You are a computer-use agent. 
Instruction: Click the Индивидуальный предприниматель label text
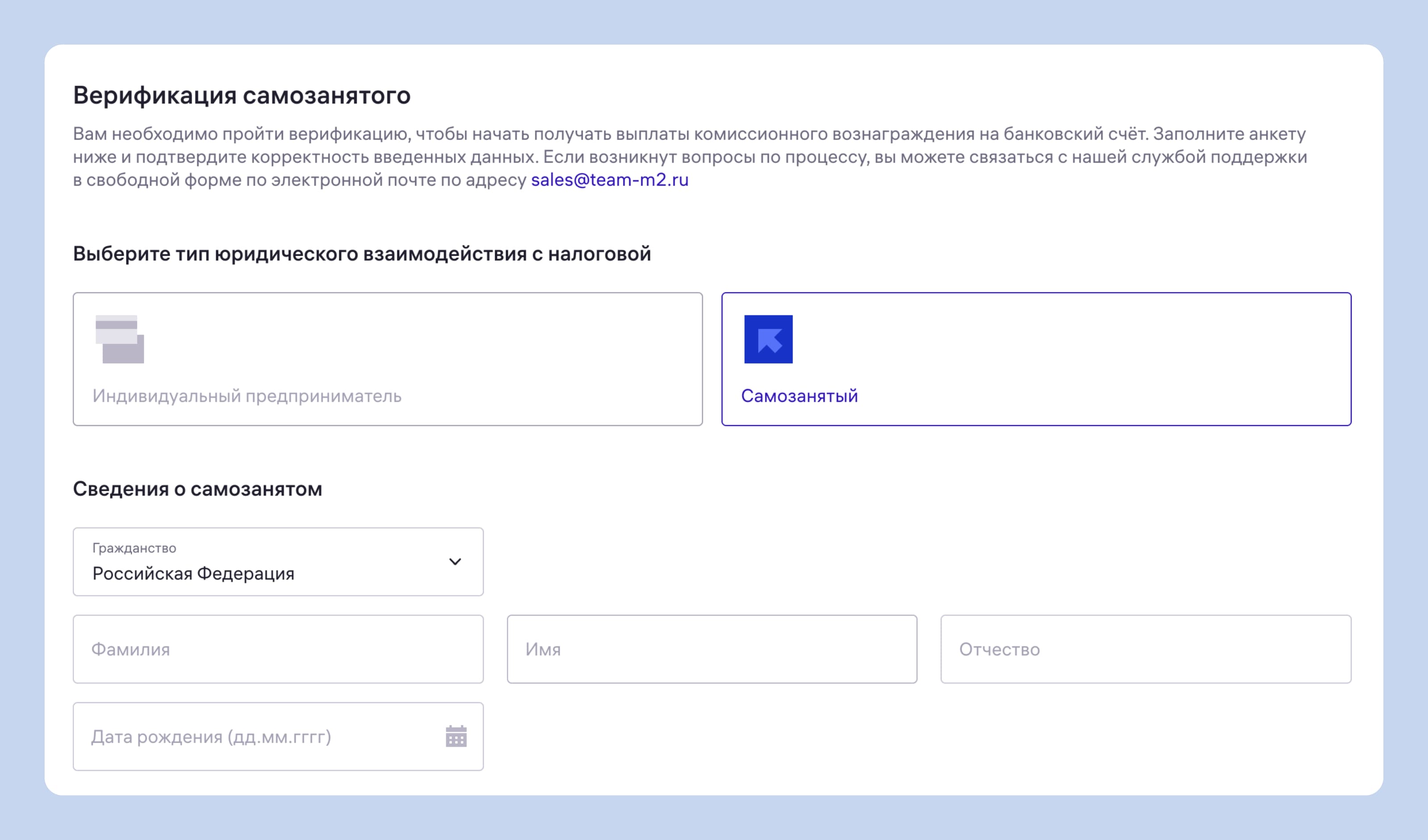pos(247,396)
